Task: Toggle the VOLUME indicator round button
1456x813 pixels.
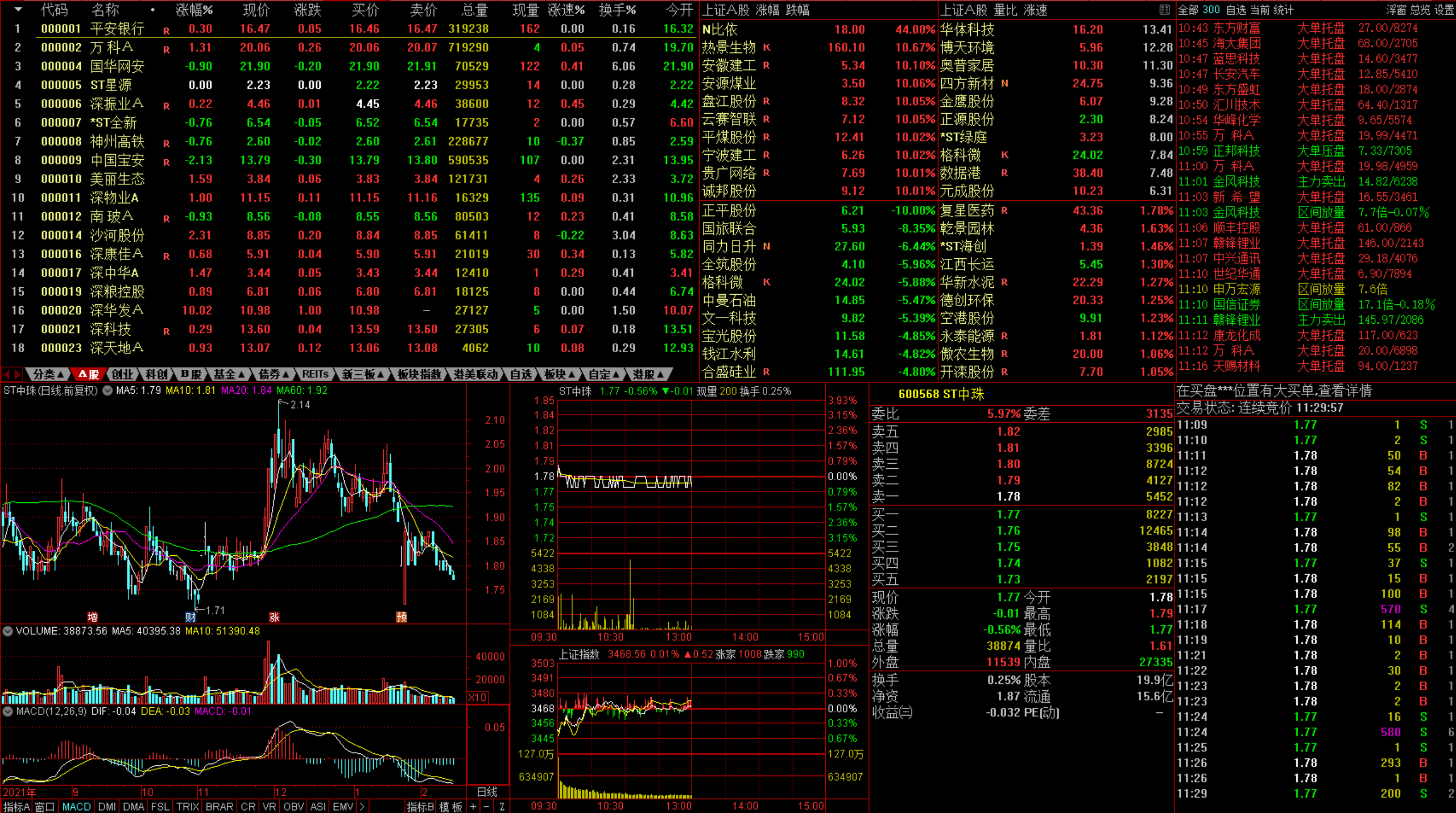Action: (8, 631)
